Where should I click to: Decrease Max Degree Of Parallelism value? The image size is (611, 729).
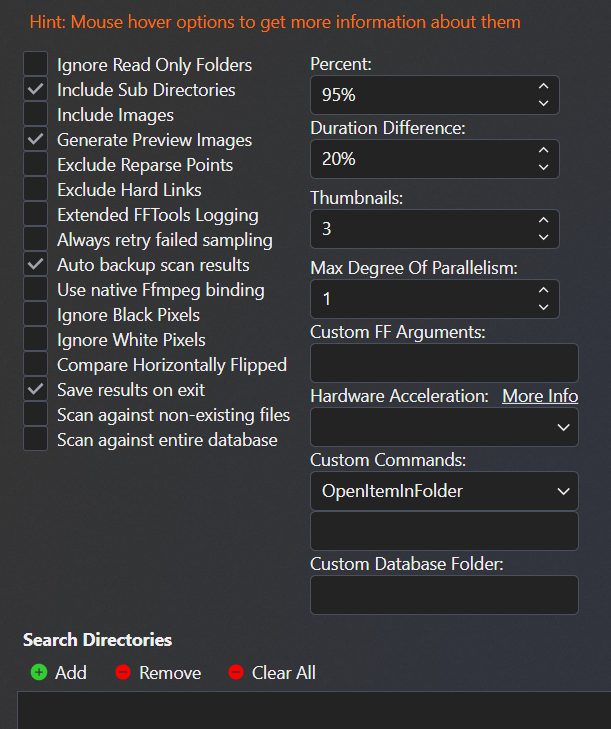coord(543,307)
